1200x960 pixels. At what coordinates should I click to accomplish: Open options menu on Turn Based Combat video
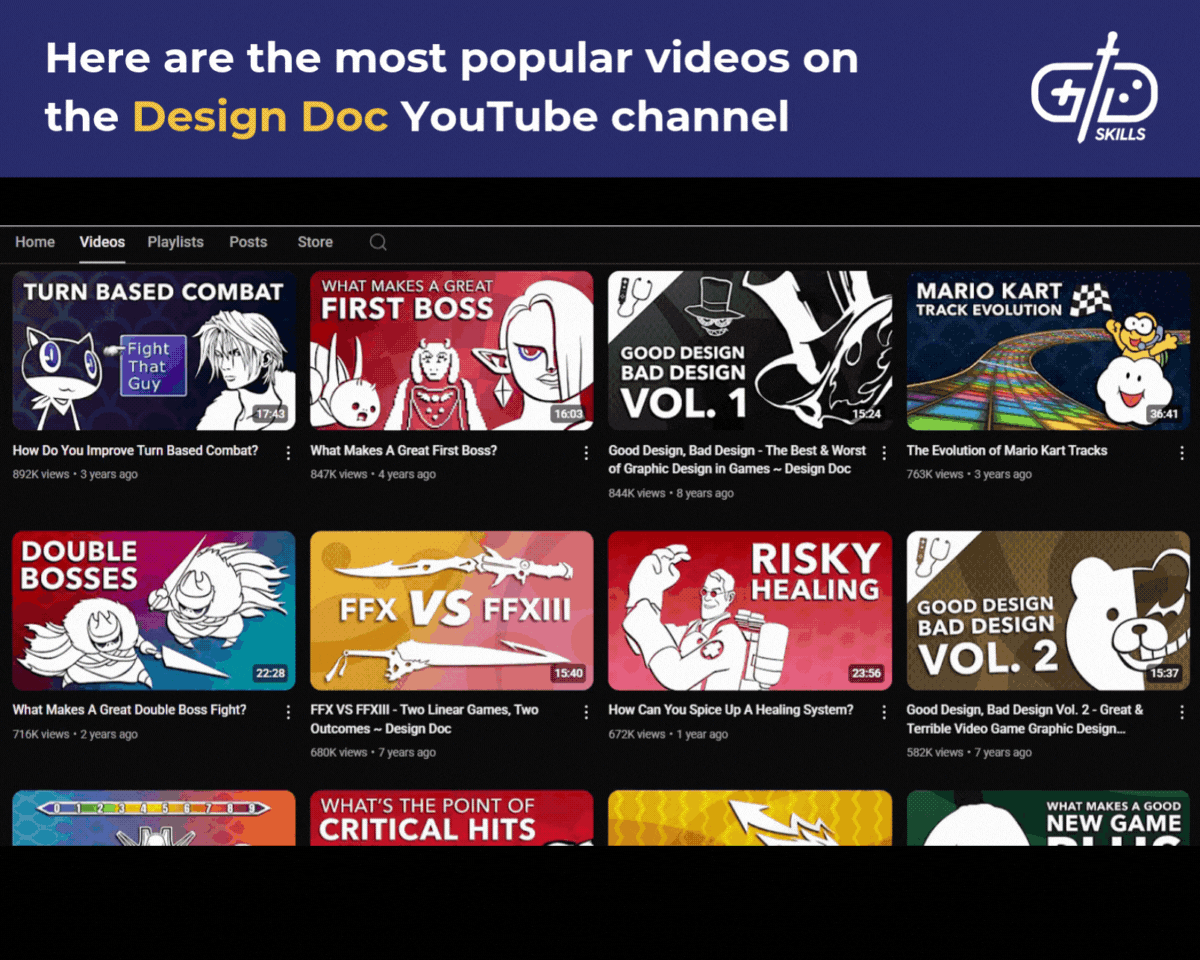pos(288,453)
